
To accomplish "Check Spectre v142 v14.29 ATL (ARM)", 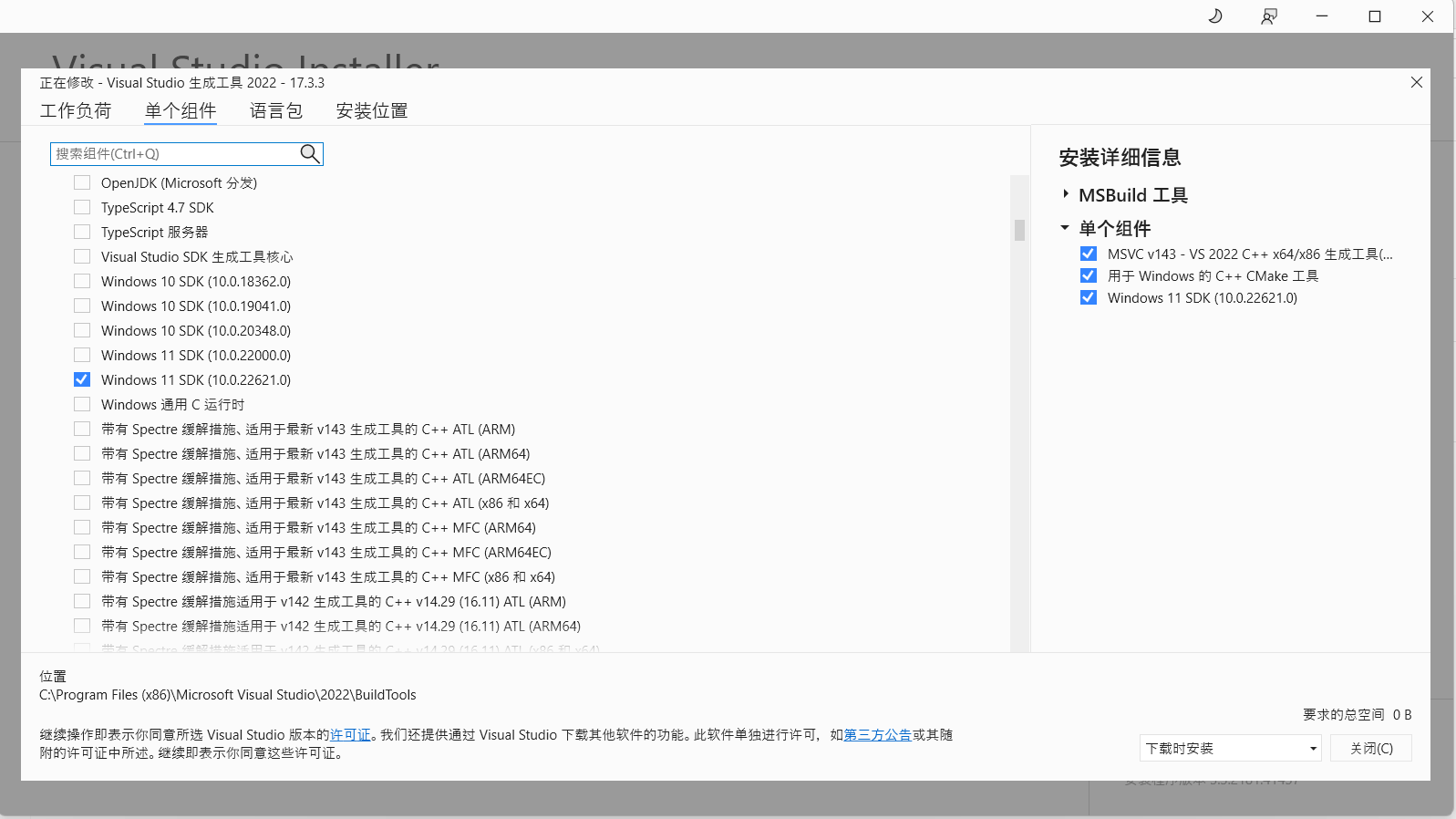I will click(82, 601).
